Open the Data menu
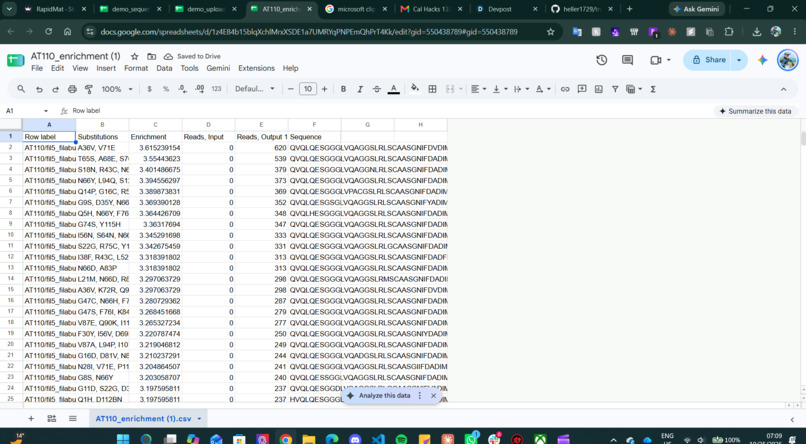 (x=164, y=68)
